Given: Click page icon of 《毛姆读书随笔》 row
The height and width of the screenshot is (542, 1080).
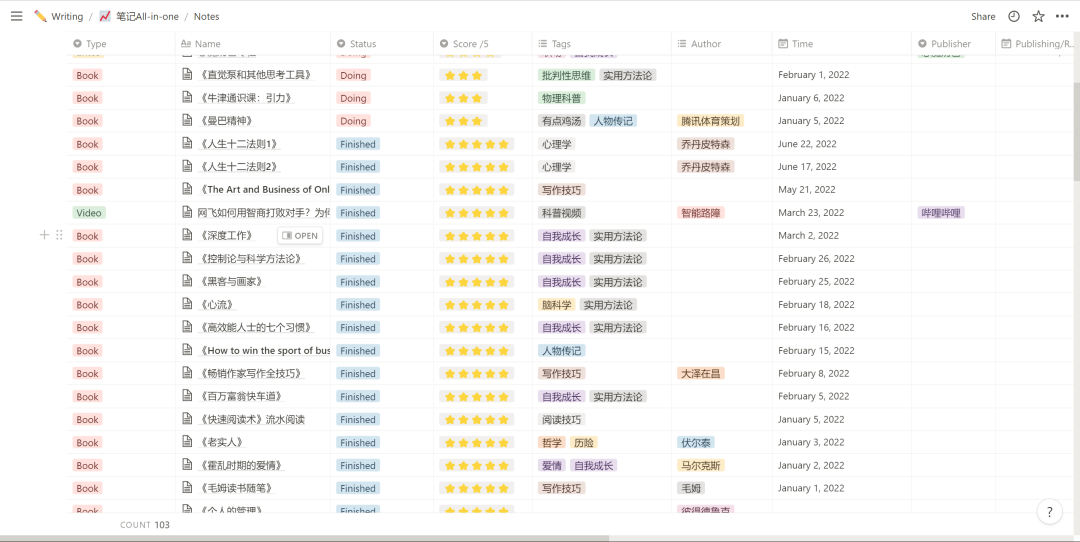Looking at the screenshot, I should coord(187,488).
